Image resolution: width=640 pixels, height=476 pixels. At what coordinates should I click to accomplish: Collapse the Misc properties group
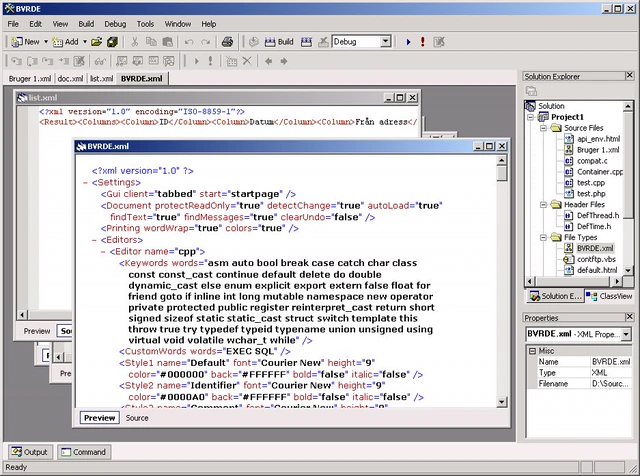point(532,351)
